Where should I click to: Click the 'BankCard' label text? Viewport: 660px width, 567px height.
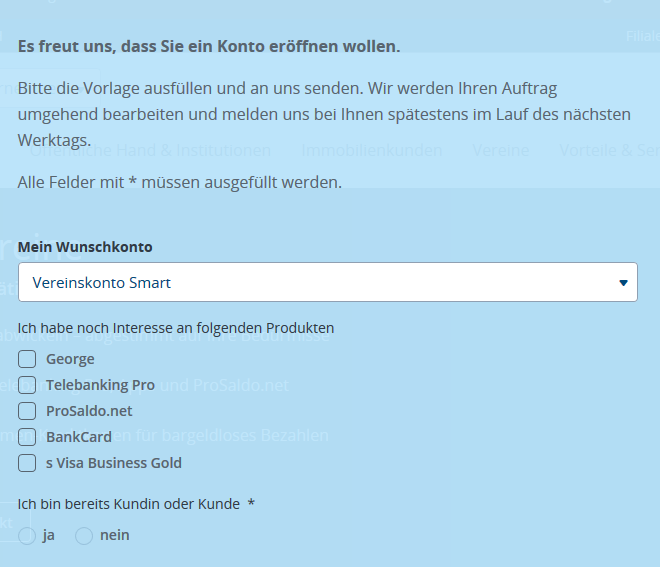coord(79,437)
